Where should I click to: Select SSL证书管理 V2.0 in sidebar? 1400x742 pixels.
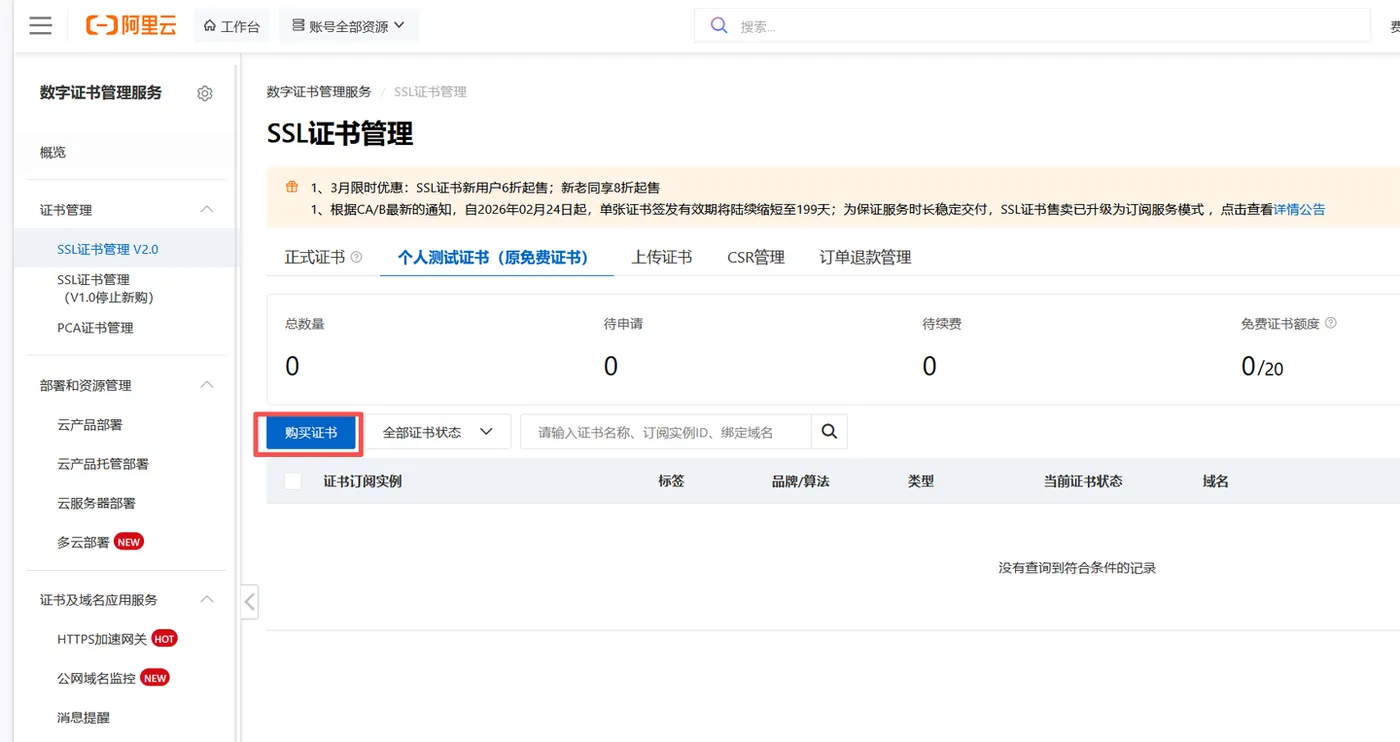coord(108,249)
